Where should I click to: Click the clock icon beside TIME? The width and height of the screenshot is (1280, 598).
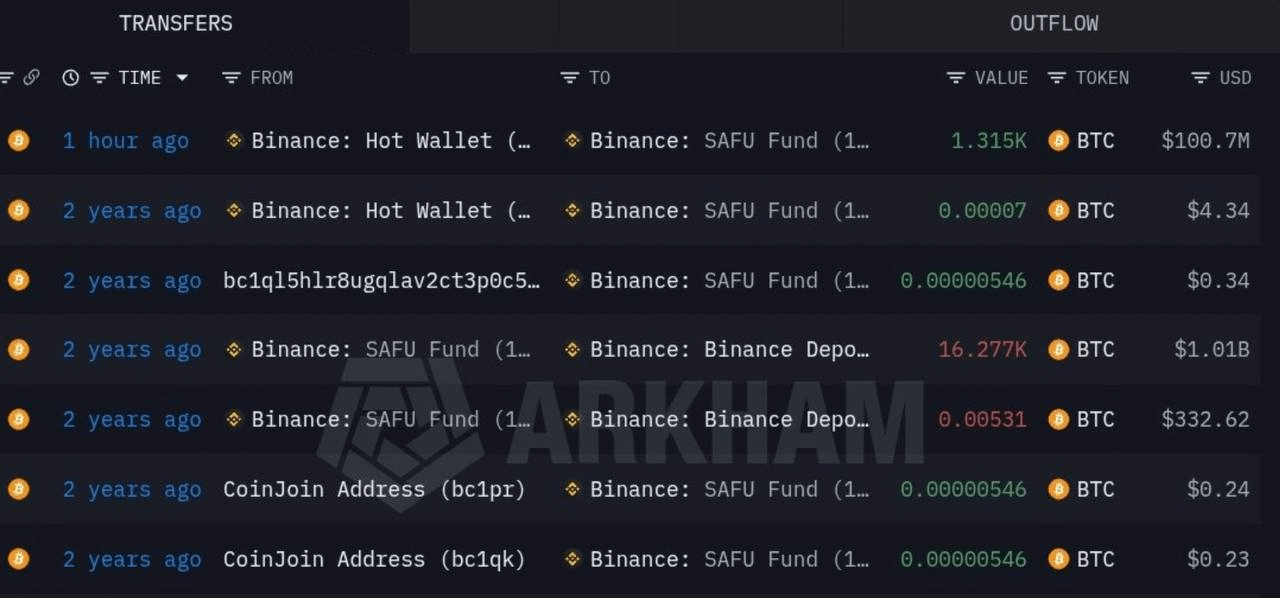pyautogui.click(x=70, y=77)
